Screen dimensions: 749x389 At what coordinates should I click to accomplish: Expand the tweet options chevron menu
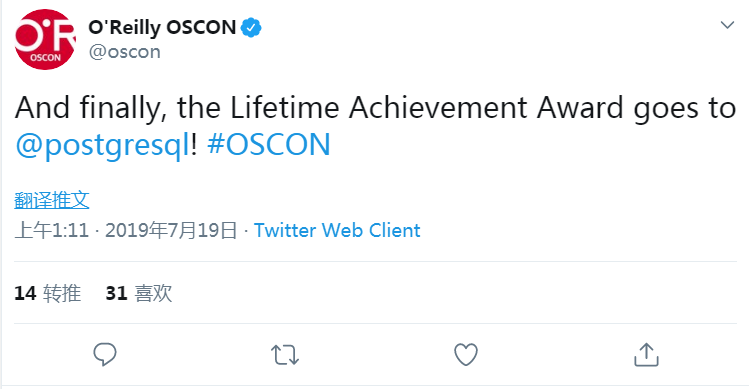point(727,25)
